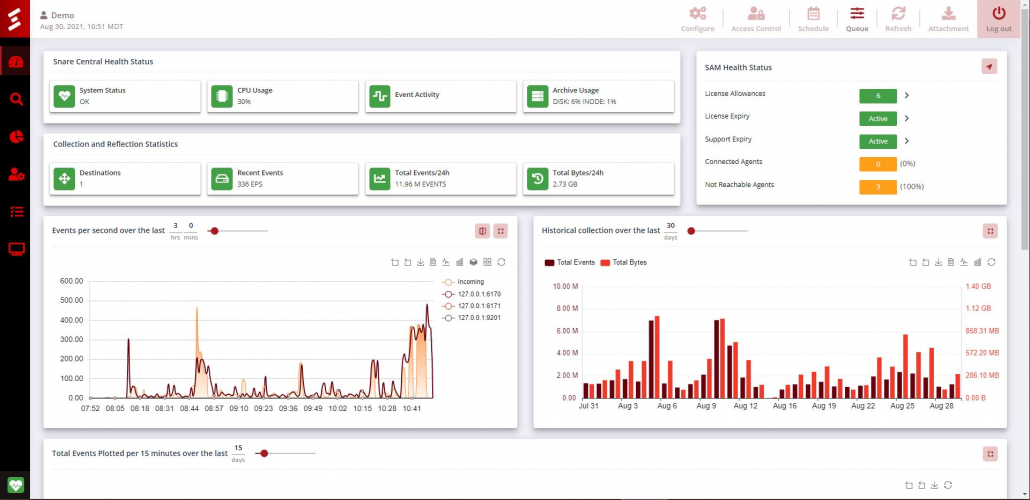Switch Events per second chart to bar type
The width and height of the screenshot is (1030, 500).
coord(460,262)
